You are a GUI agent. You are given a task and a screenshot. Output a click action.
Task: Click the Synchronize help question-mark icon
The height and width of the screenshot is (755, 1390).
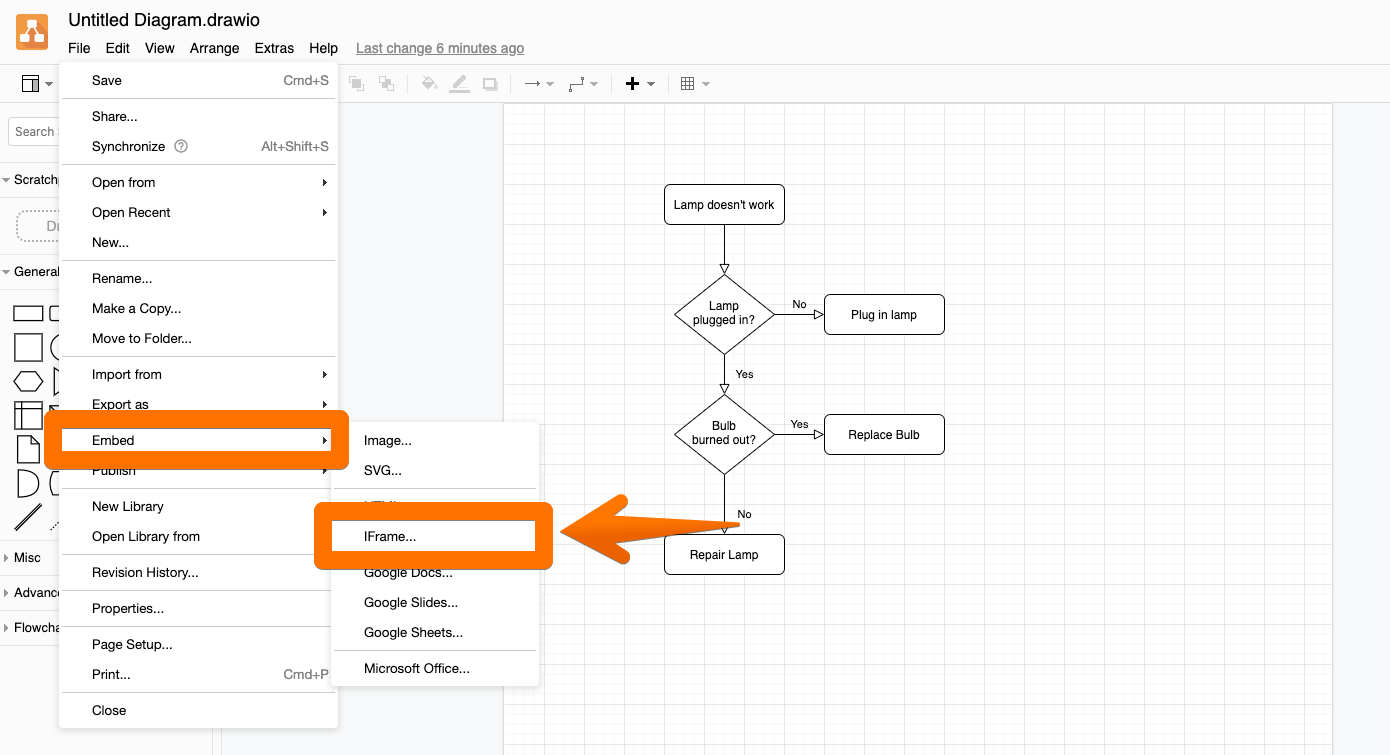coord(181,146)
